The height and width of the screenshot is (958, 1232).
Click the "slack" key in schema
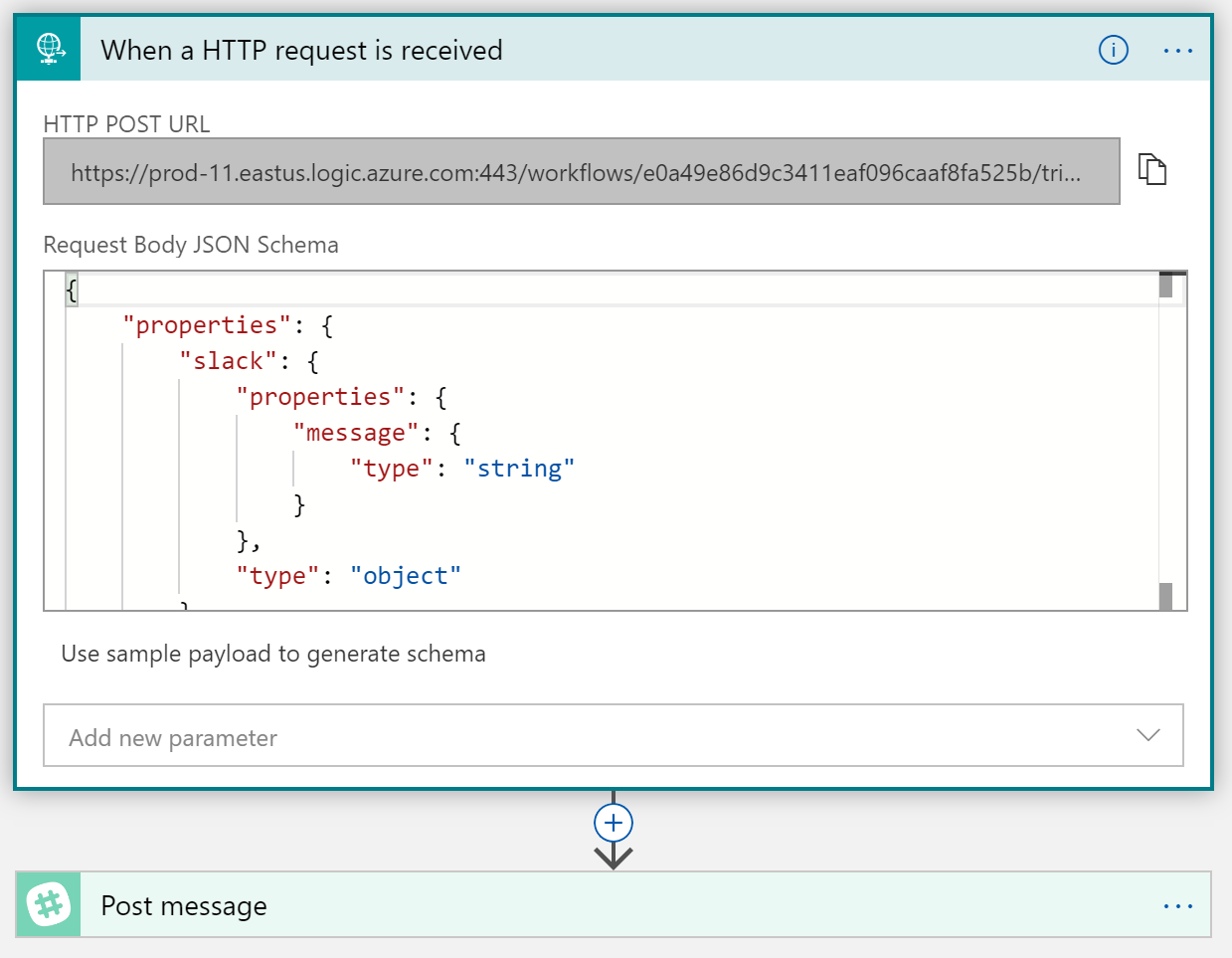click(229, 361)
